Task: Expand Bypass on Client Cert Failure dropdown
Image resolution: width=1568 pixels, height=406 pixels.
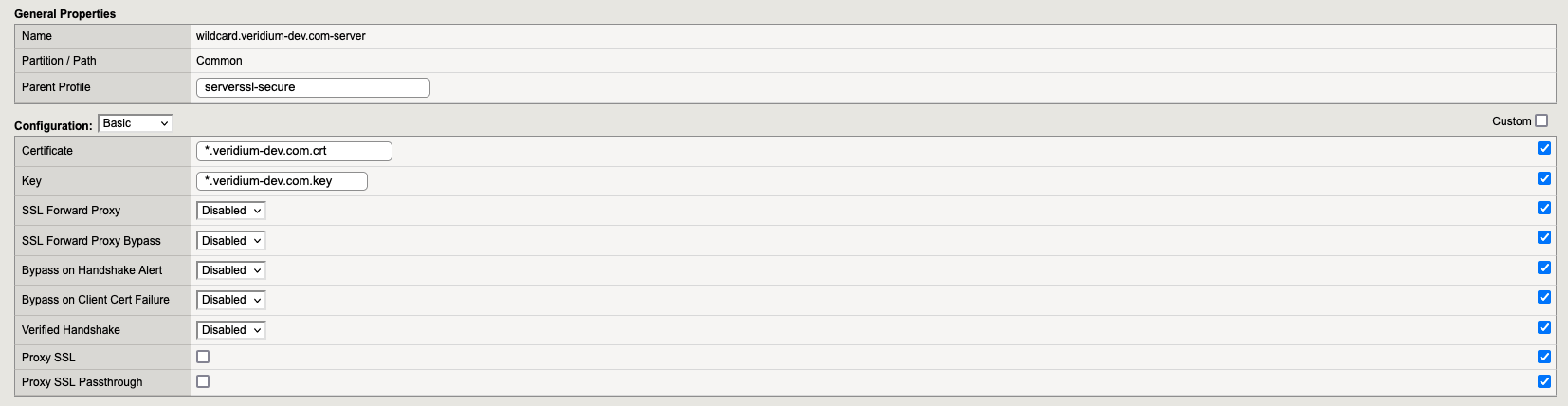Action: coord(231,300)
